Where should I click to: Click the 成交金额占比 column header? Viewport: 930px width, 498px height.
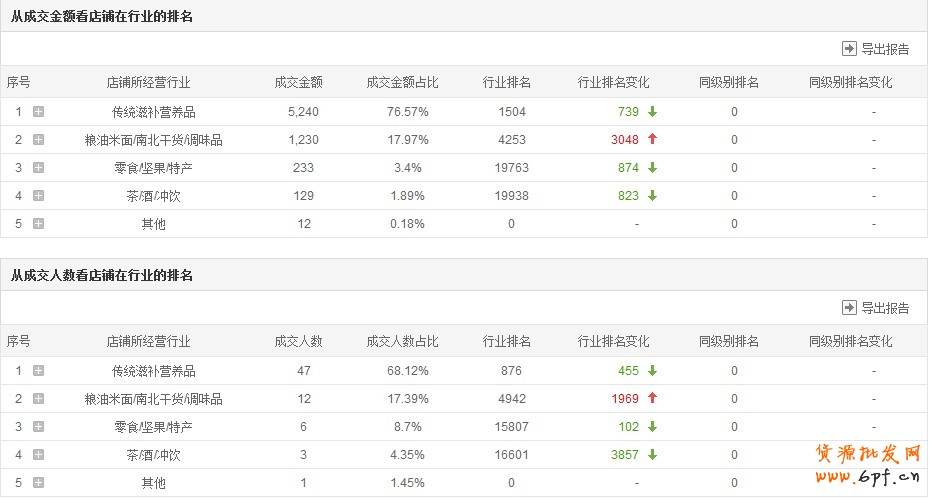tap(402, 82)
